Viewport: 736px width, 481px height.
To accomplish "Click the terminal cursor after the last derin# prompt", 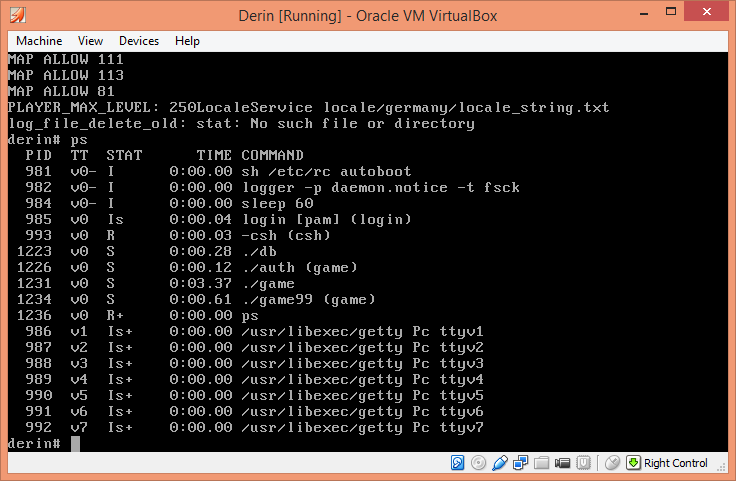I will pos(76,443).
